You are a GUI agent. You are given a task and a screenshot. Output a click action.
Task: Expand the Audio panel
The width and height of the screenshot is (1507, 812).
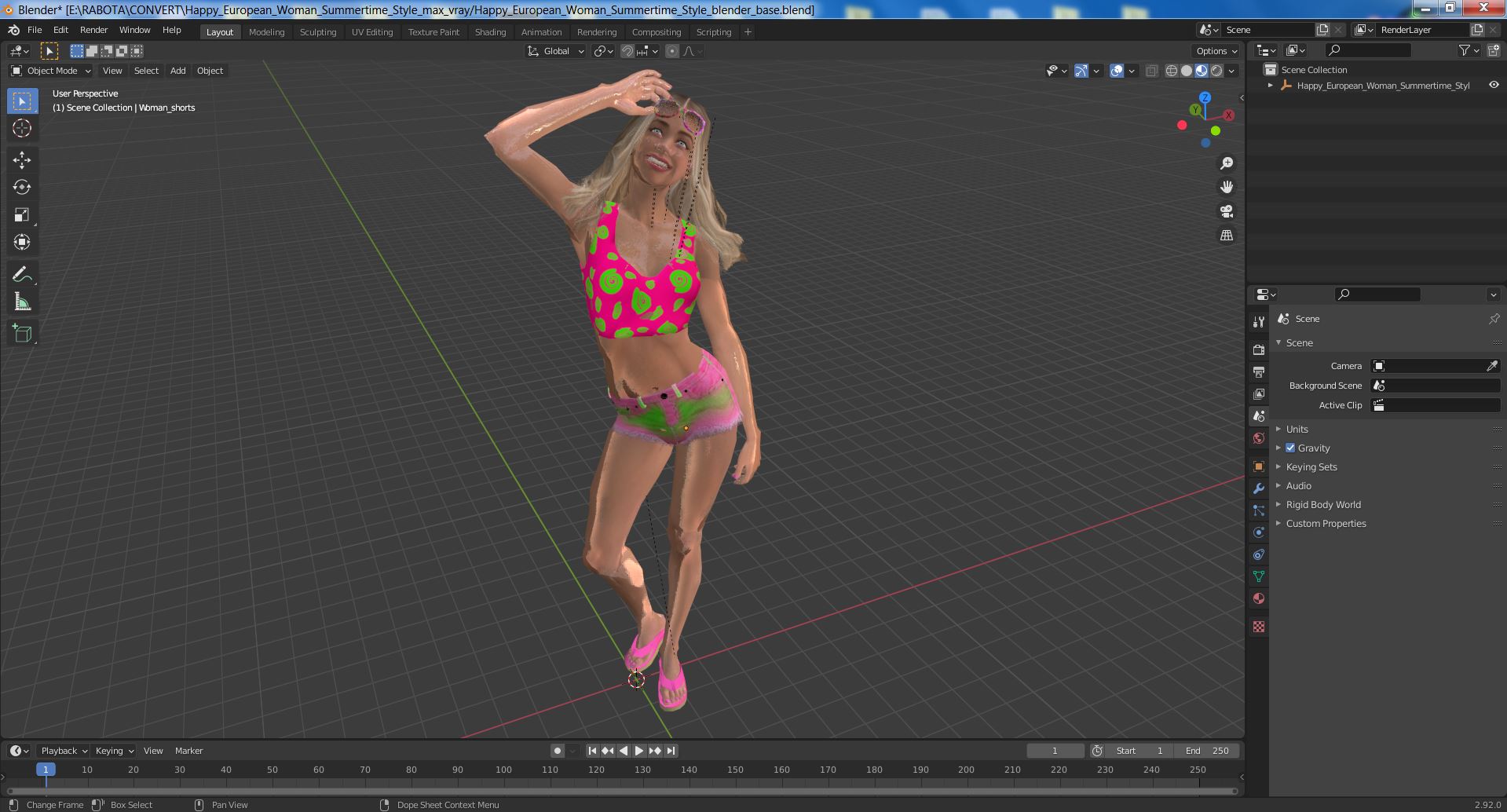pos(1298,485)
